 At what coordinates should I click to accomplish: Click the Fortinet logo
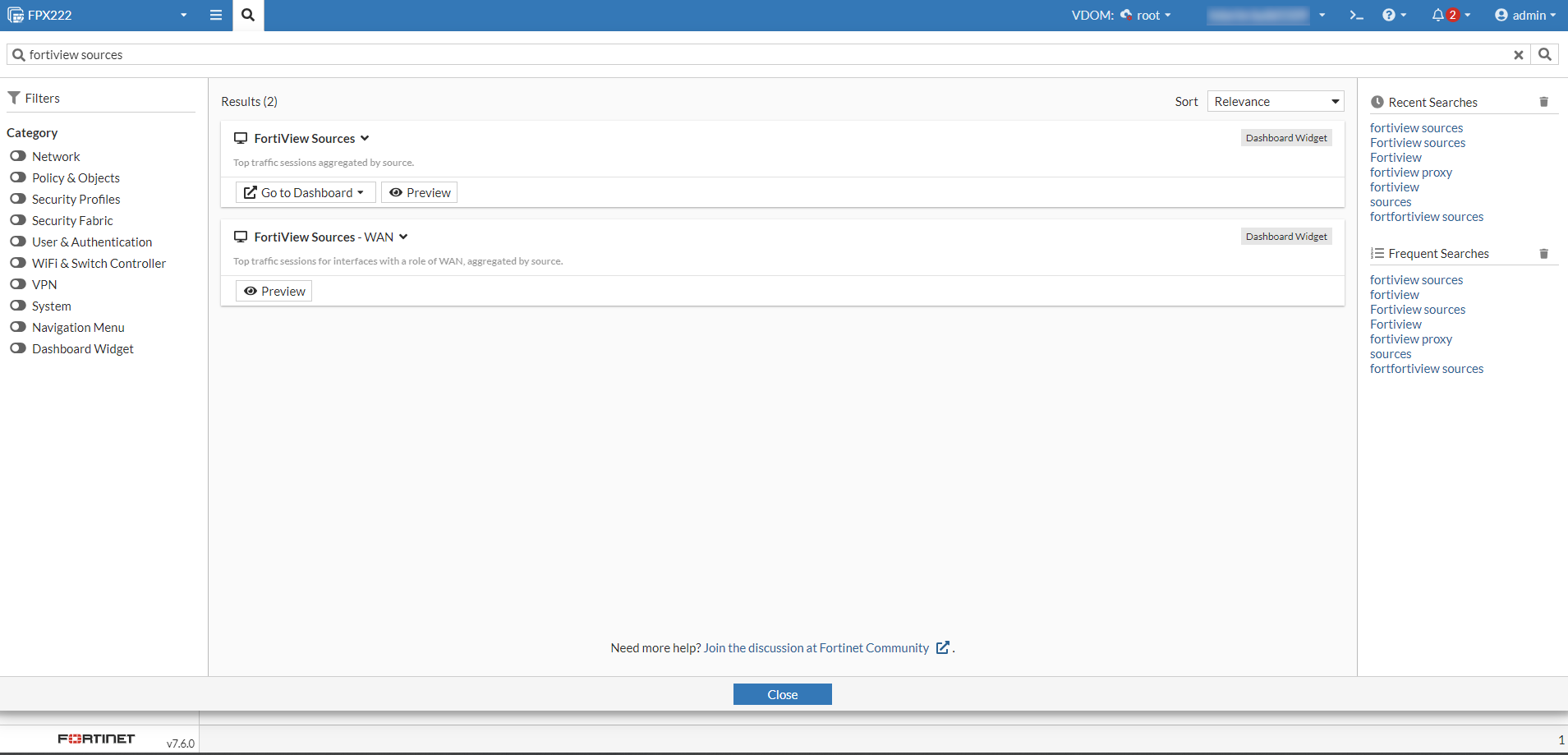[96, 739]
